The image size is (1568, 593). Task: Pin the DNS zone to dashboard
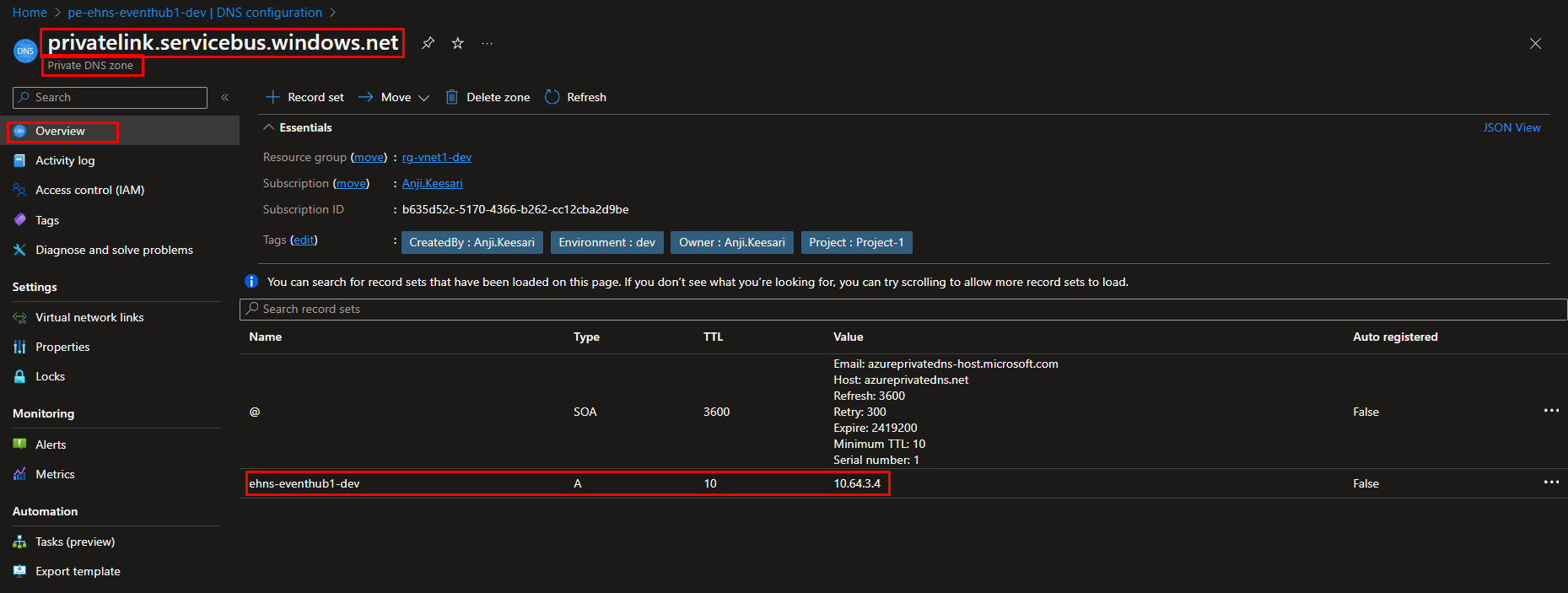[428, 43]
